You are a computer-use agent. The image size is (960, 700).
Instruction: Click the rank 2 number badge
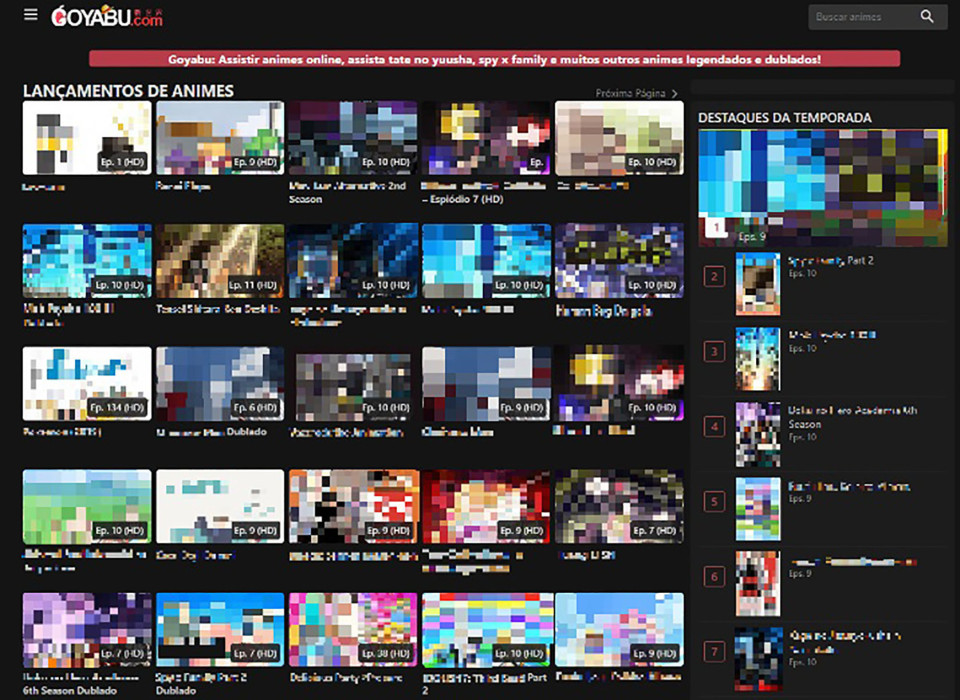[x=714, y=276]
